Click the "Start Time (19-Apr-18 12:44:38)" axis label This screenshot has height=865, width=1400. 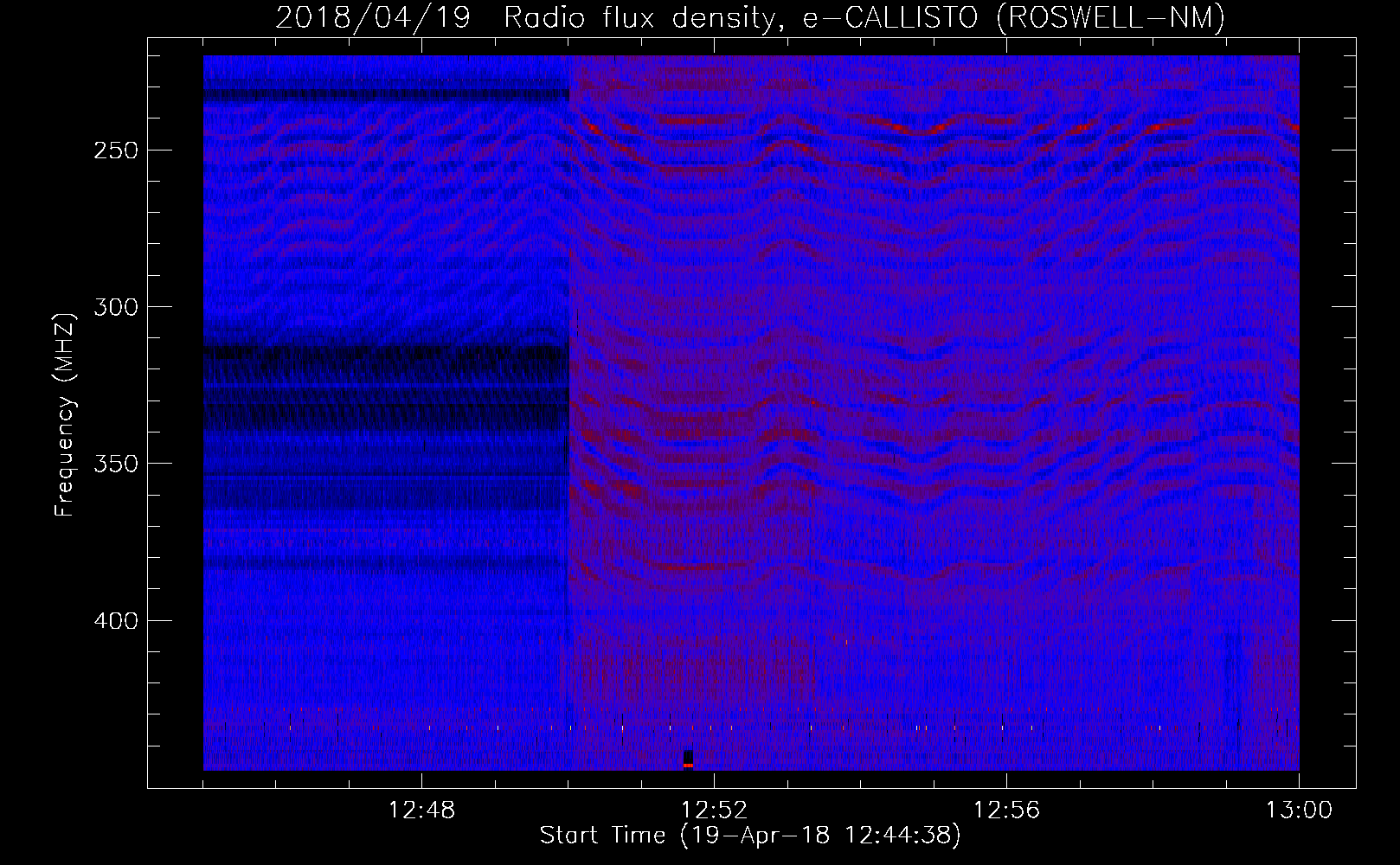750,836
